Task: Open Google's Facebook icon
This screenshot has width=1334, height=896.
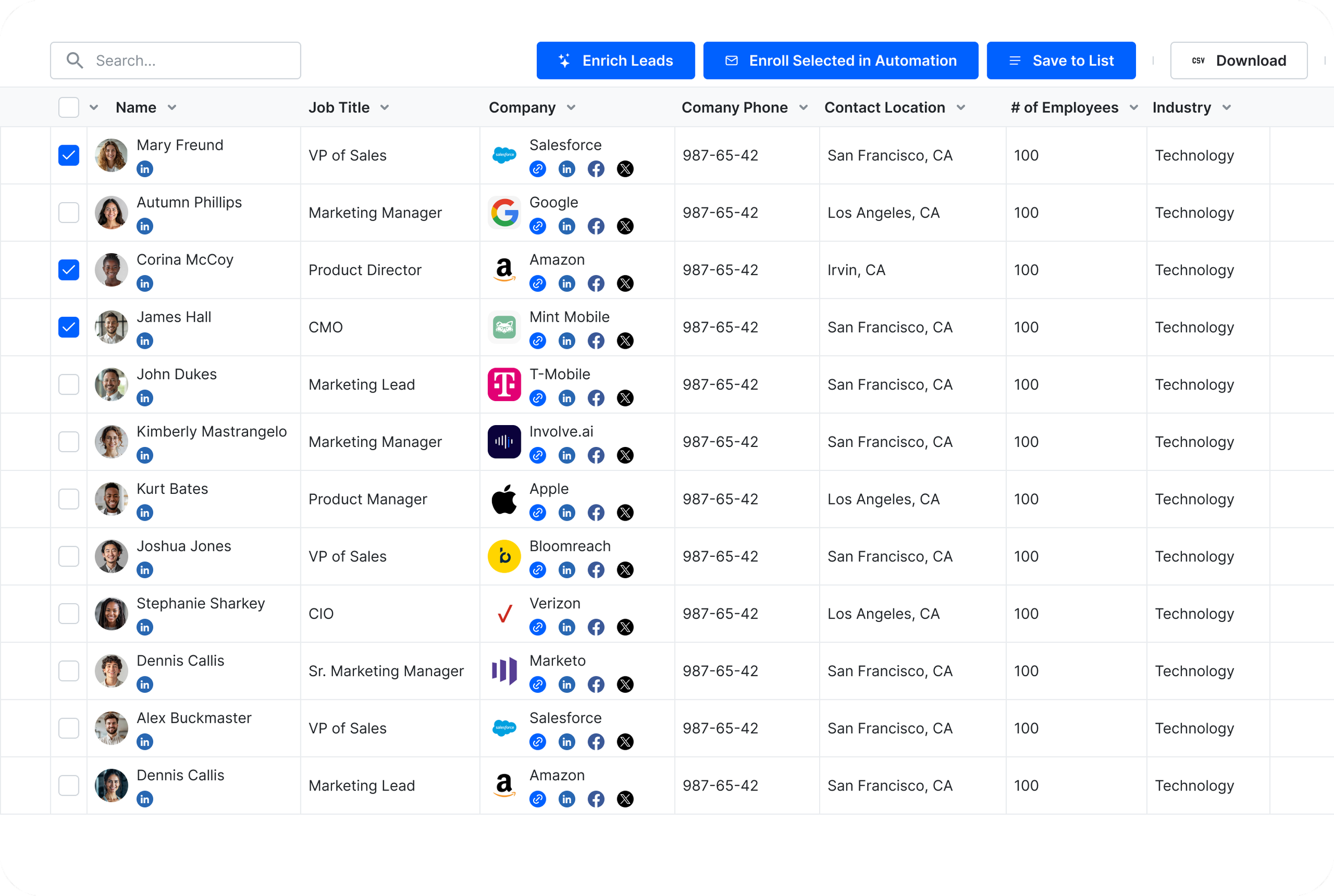Action: tap(596, 226)
